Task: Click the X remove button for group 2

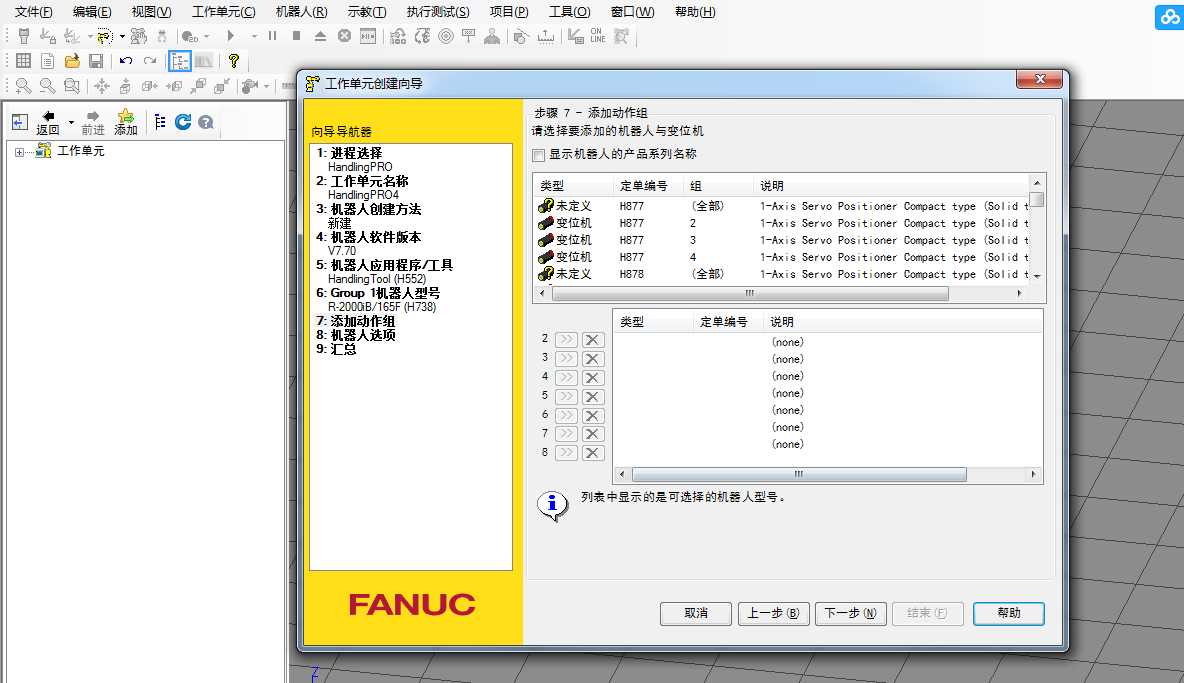Action: (x=593, y=340)
